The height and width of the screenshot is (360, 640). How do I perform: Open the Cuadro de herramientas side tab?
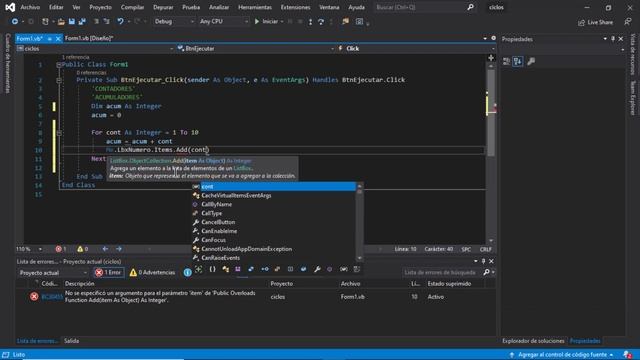pyautogui.click(x=7, y=63)
